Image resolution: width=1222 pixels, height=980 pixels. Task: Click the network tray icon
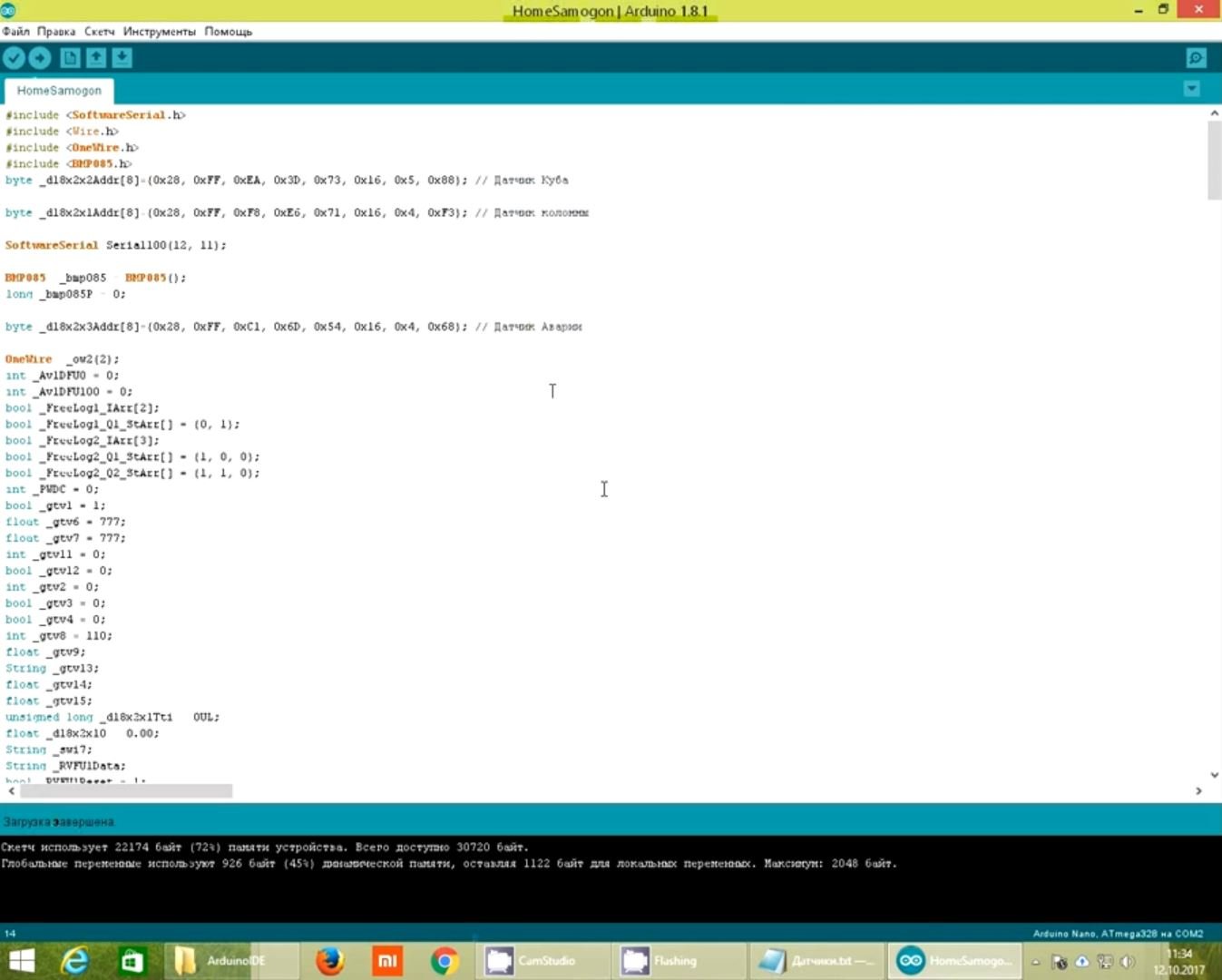(1105, 962)
